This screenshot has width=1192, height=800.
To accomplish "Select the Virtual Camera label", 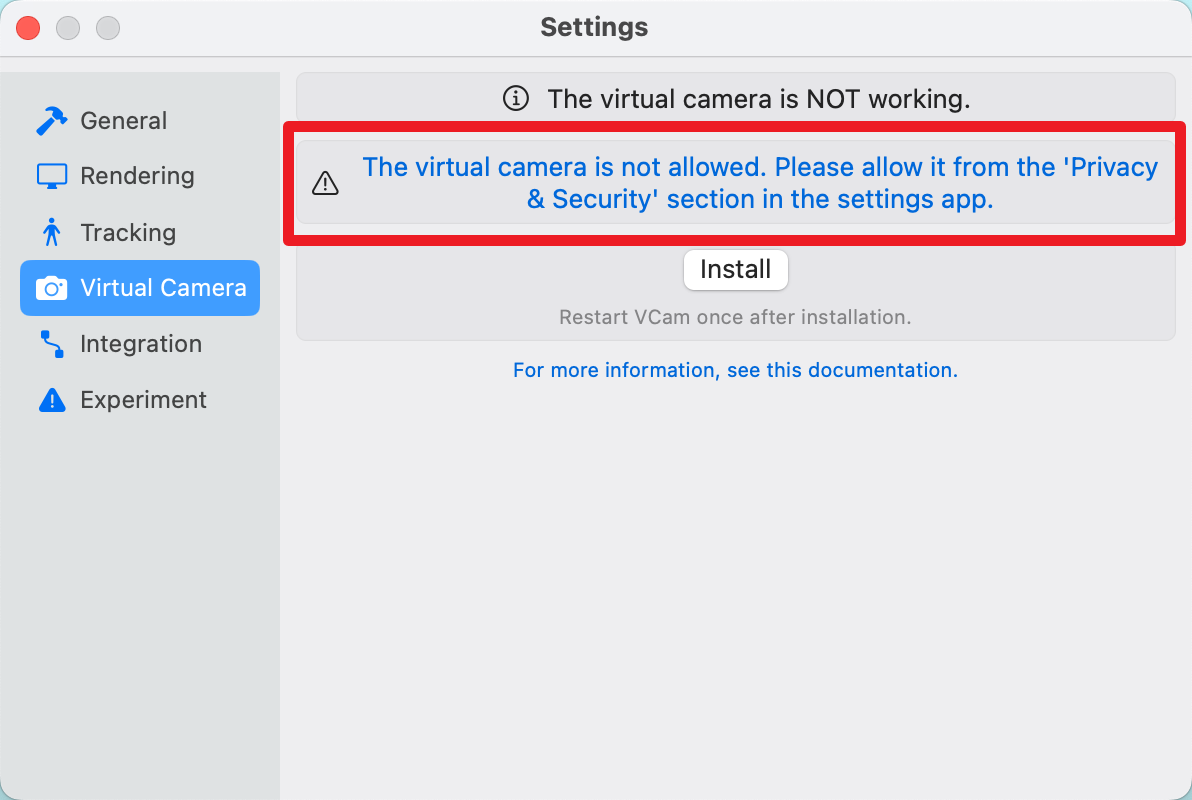I will 163,288.
